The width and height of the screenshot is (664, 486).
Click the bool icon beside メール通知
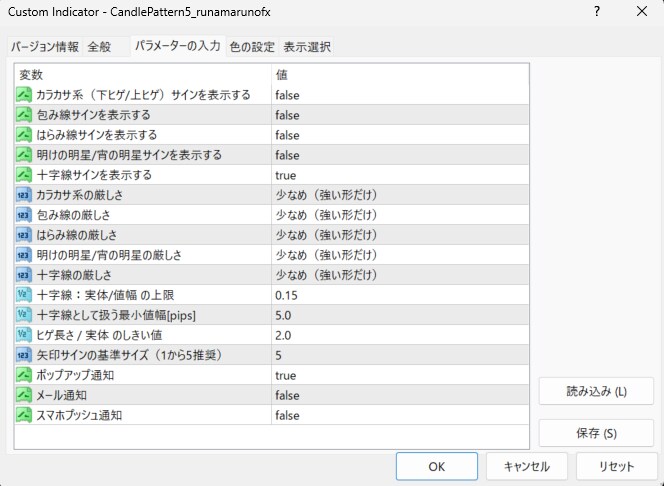tap(24, 395)
